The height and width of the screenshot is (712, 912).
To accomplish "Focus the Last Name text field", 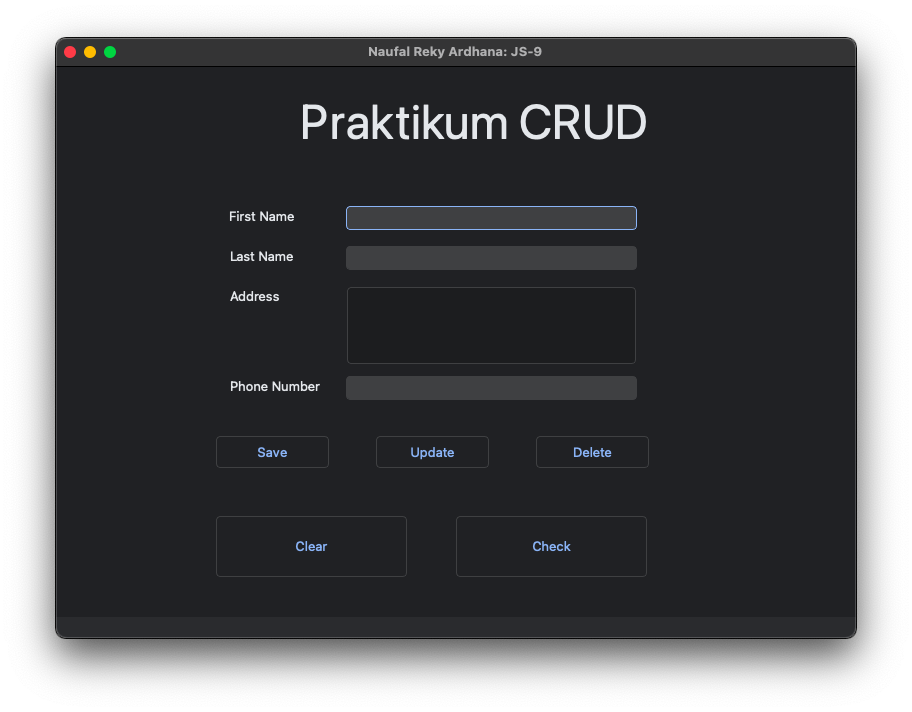I will 491,258.
